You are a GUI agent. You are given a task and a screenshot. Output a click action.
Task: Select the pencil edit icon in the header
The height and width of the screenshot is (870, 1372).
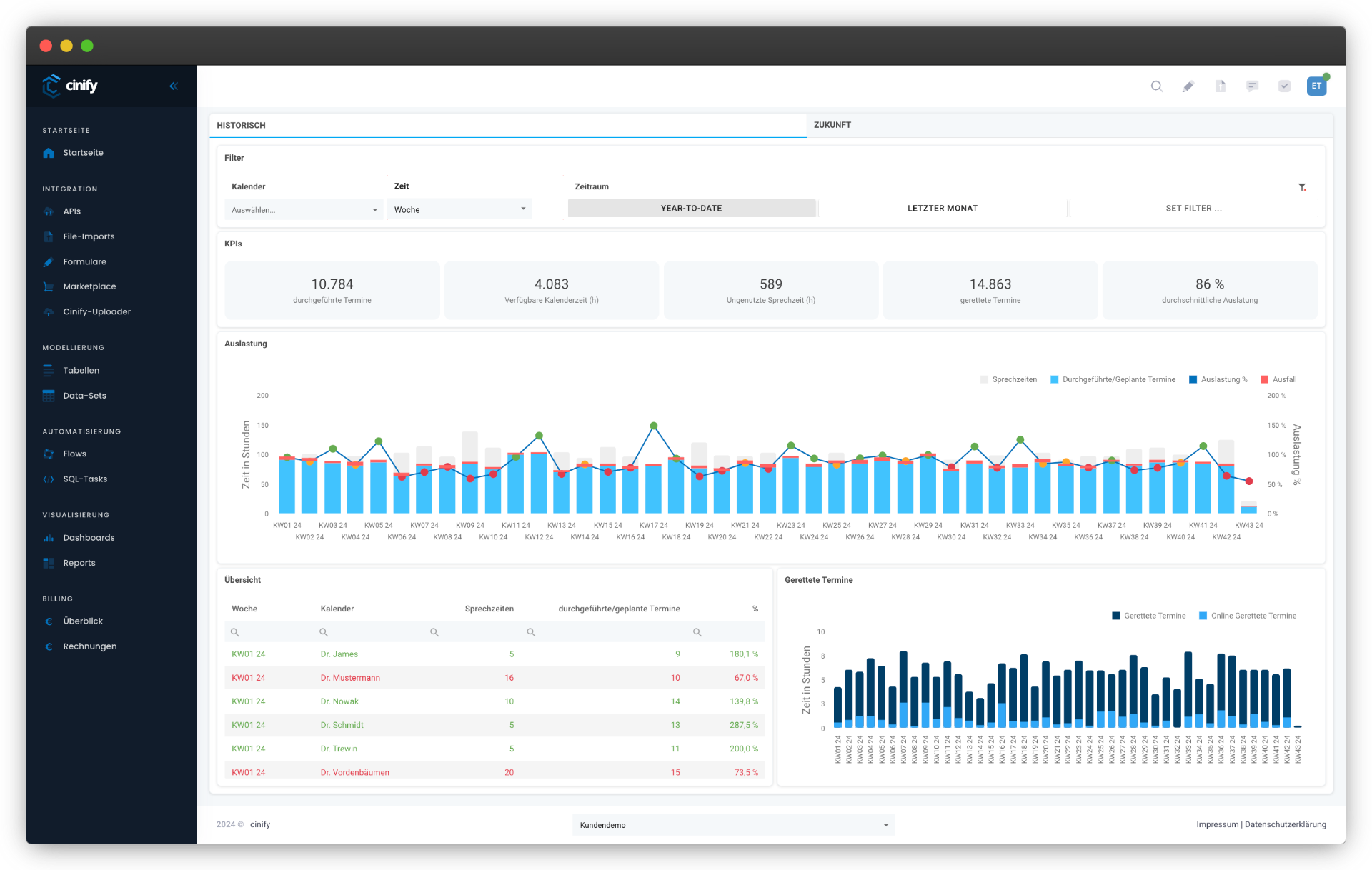1188,86
